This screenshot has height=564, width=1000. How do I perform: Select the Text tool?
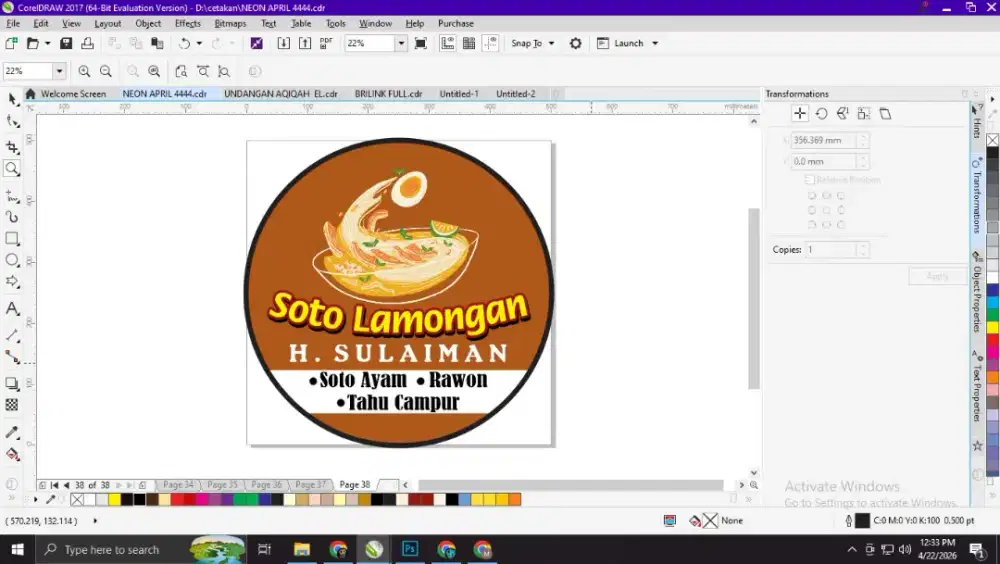tap(12, 309)
